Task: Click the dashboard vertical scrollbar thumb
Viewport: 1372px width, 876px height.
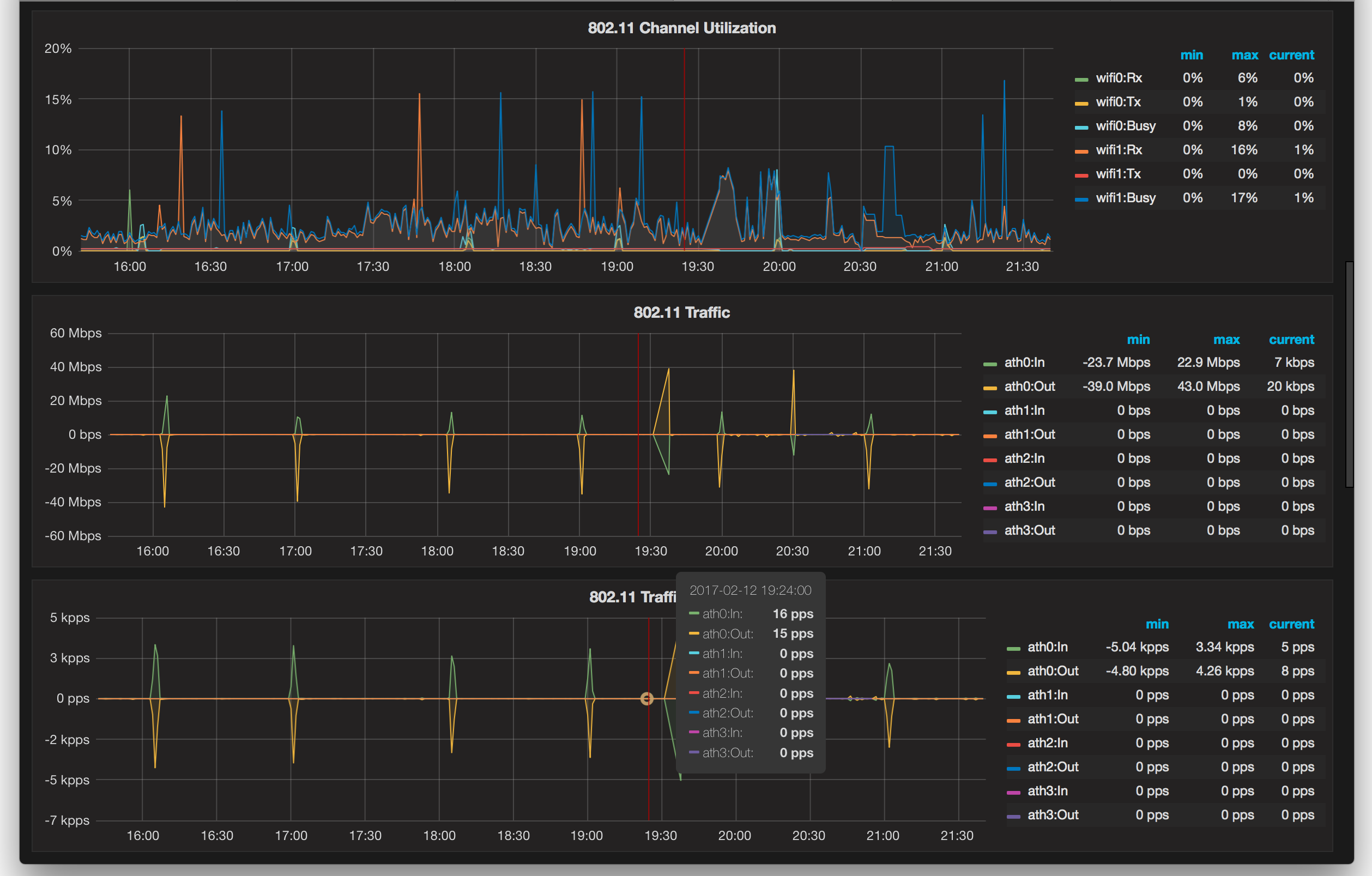Action: 1349,374
